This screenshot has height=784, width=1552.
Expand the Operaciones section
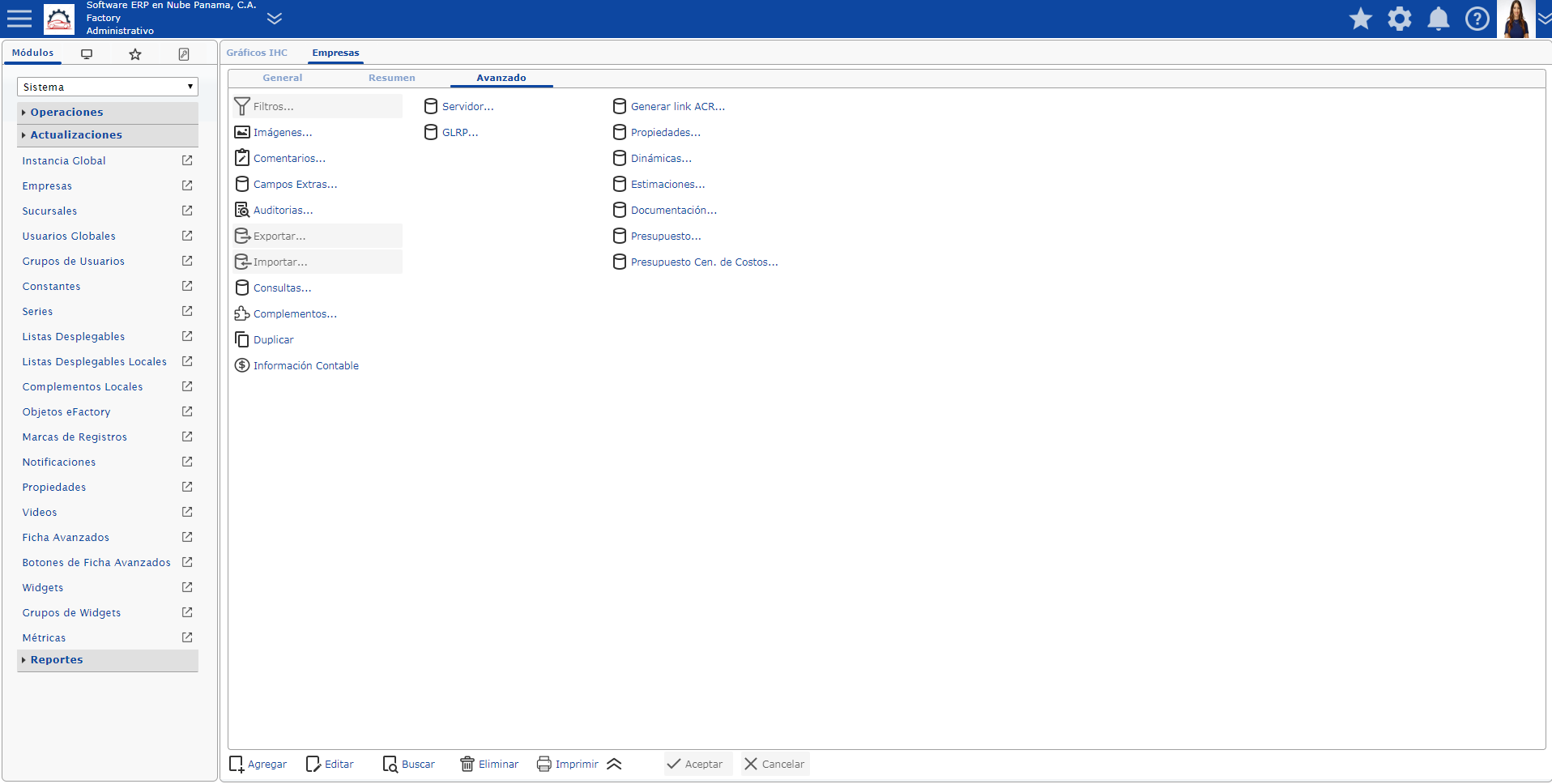pos(108,112)
